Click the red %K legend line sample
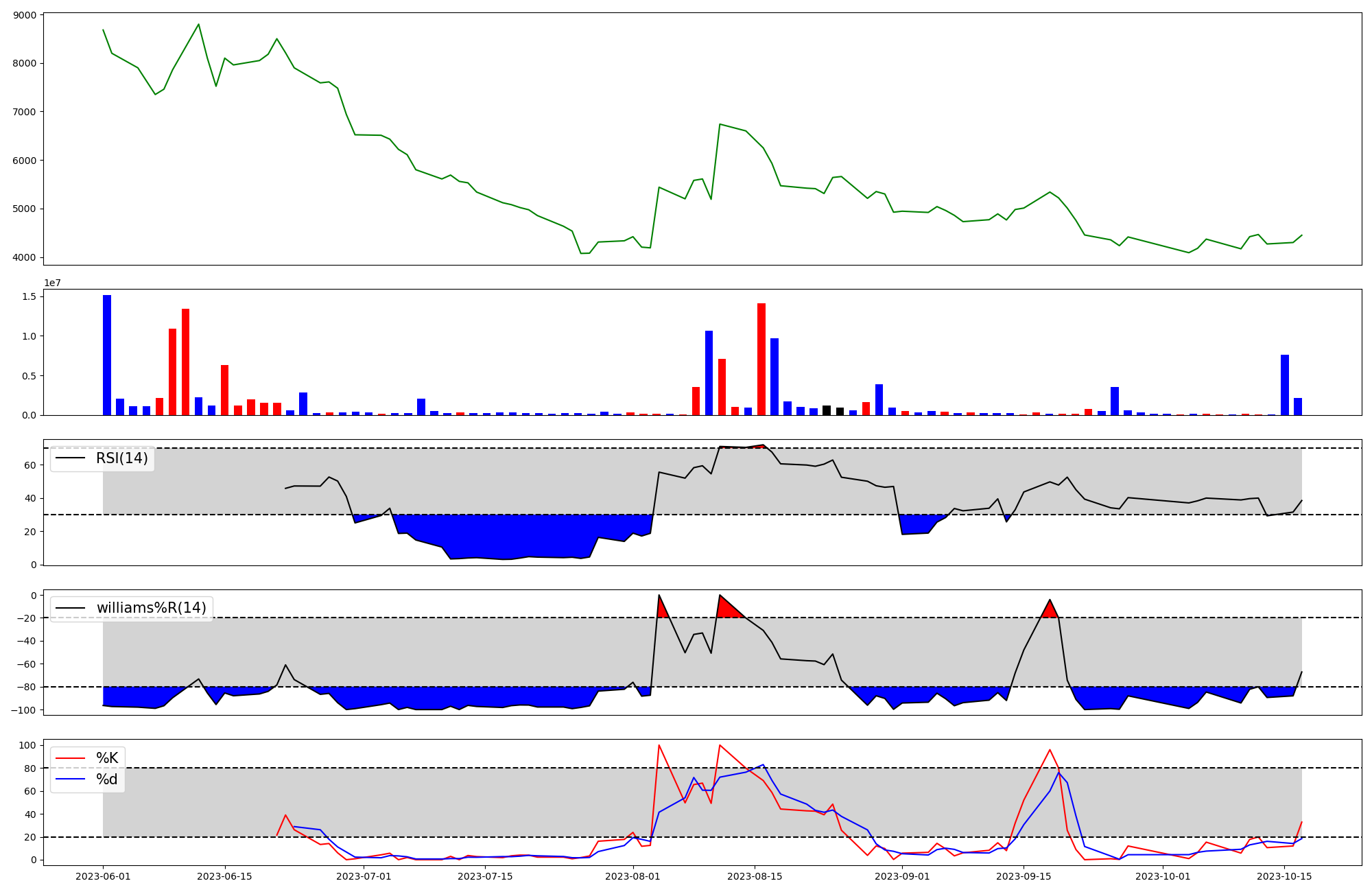The width and height of the screenshot is (1372, 892). [70, 758]
